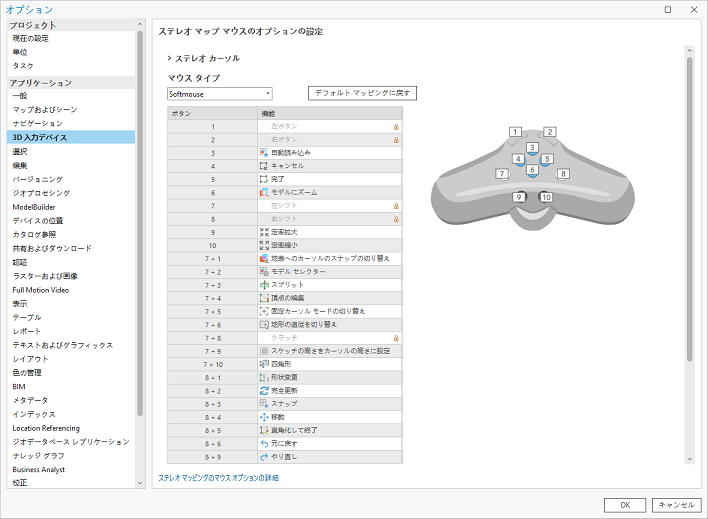Click the 元に戻す undo icon
This screenshot has width=708, height=519.
click(x=264, y=444)
